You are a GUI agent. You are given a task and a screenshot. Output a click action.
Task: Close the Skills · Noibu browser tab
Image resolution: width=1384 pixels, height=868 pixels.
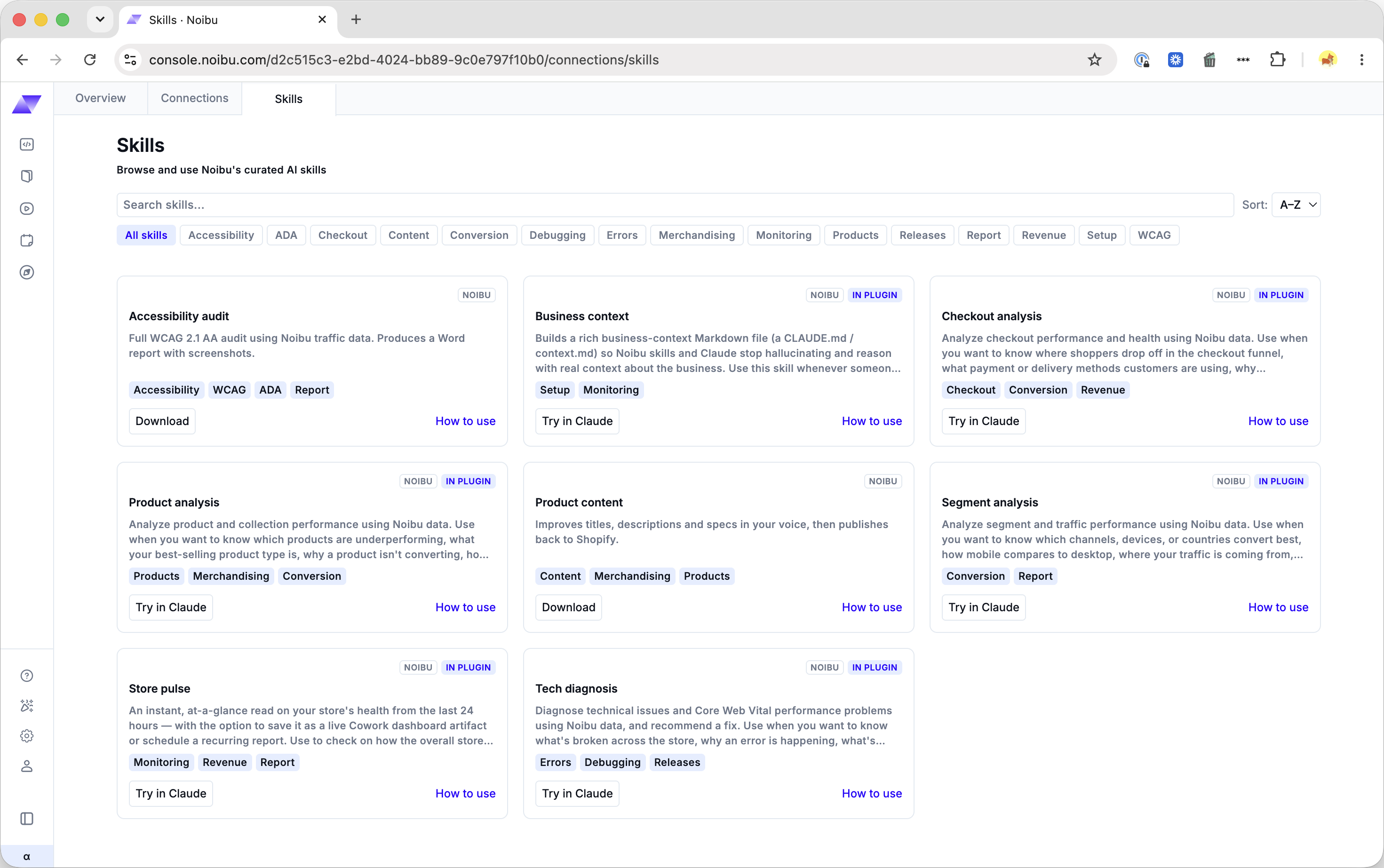click(x=322, y=20)
